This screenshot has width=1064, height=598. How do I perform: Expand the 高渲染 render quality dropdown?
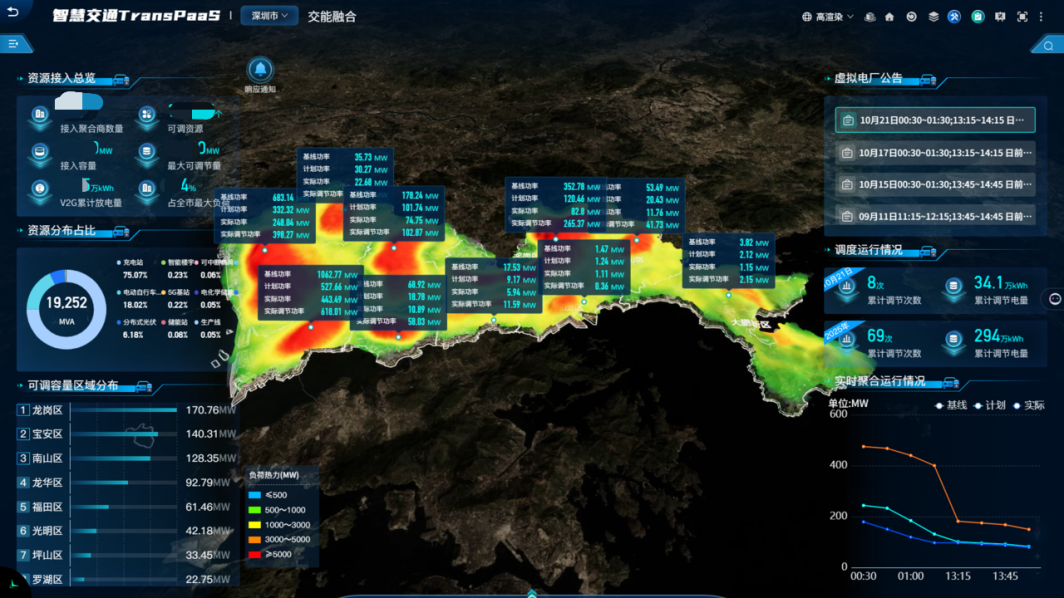click(x=828, y=17)
